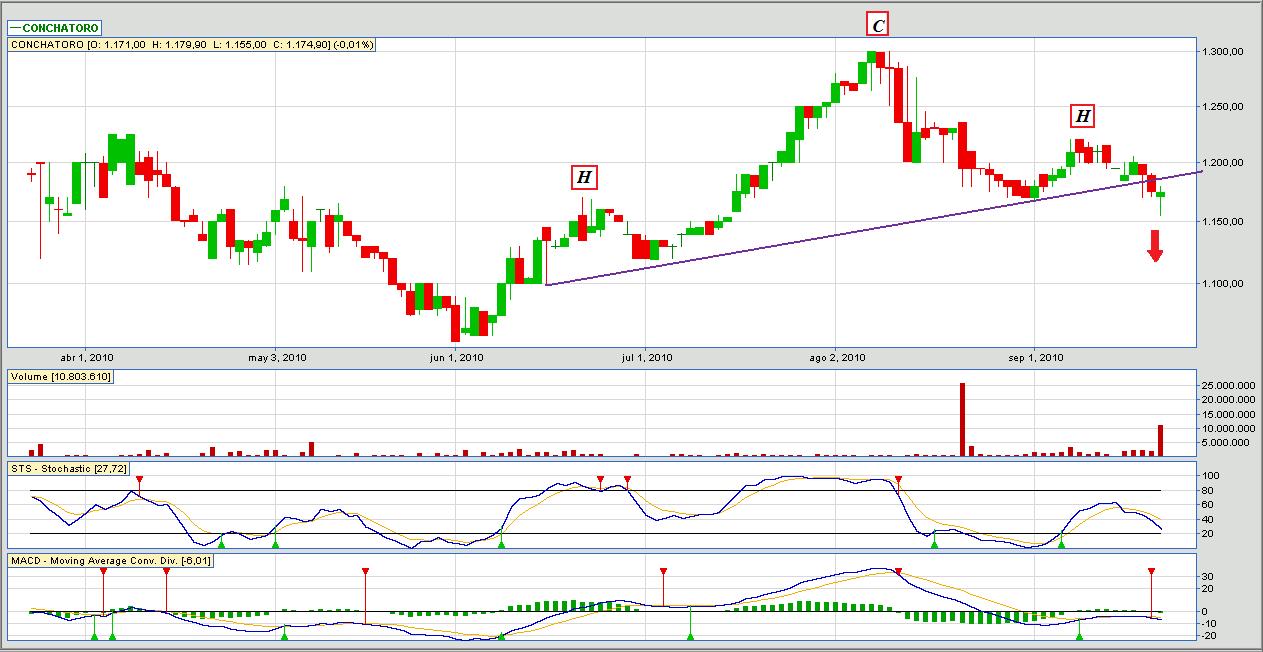Click the -20 label on MACD axis
This screenshot has height=652, width=1263.
[x=1211, y=635]
